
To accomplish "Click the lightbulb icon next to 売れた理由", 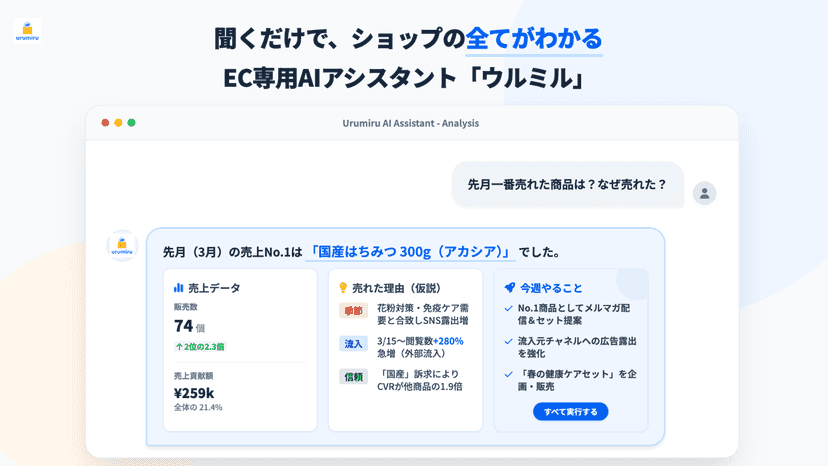I will 343,287.
